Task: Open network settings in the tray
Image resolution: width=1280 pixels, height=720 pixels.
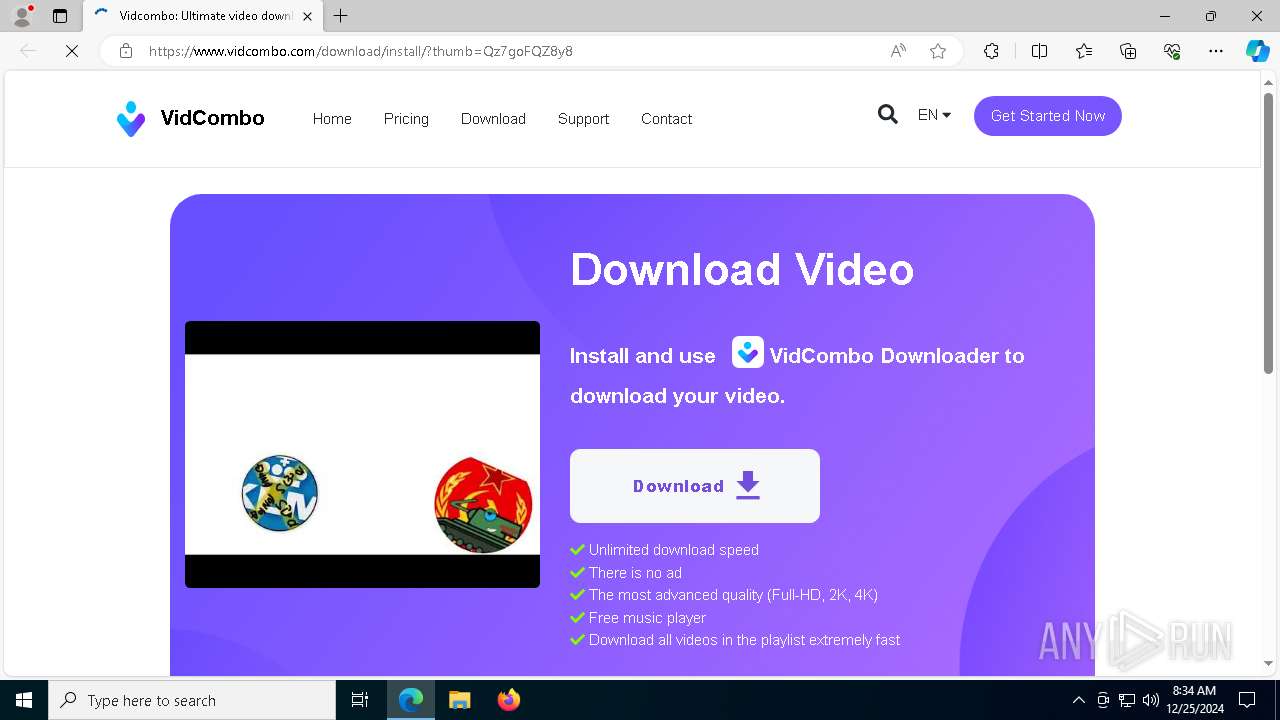Action: tap(1127, 700)
